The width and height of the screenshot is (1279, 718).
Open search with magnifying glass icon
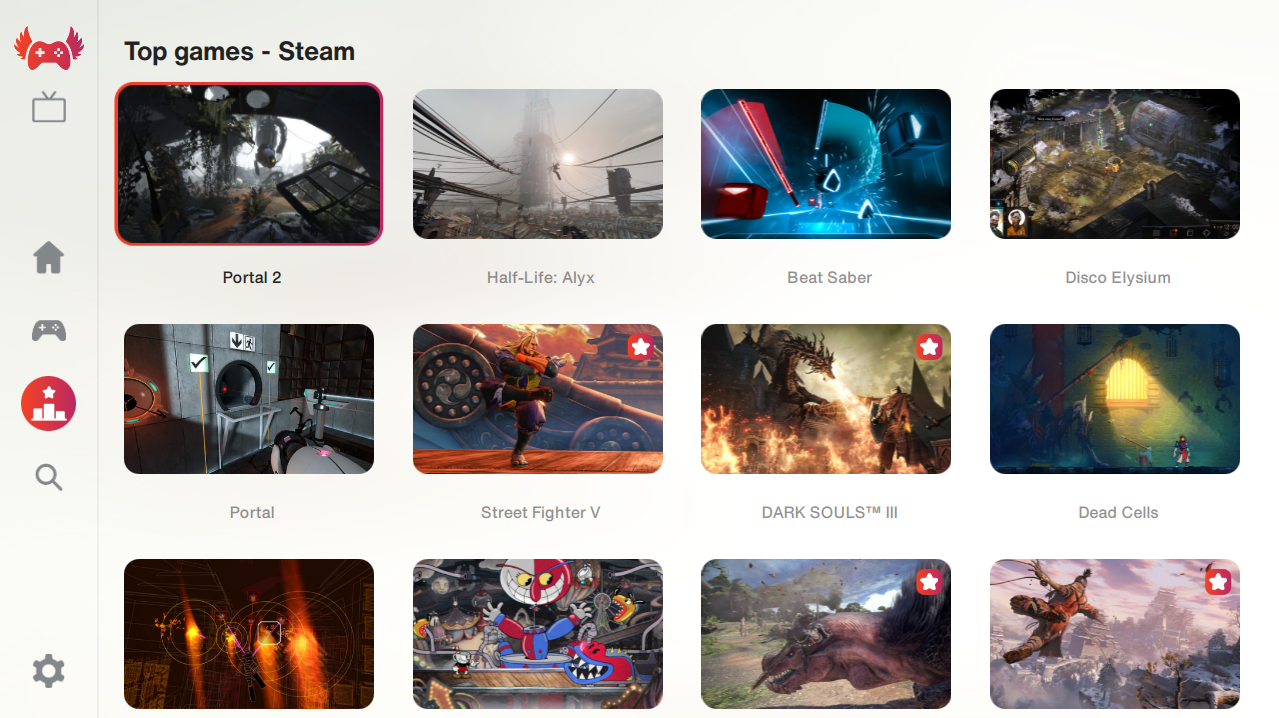48,477
